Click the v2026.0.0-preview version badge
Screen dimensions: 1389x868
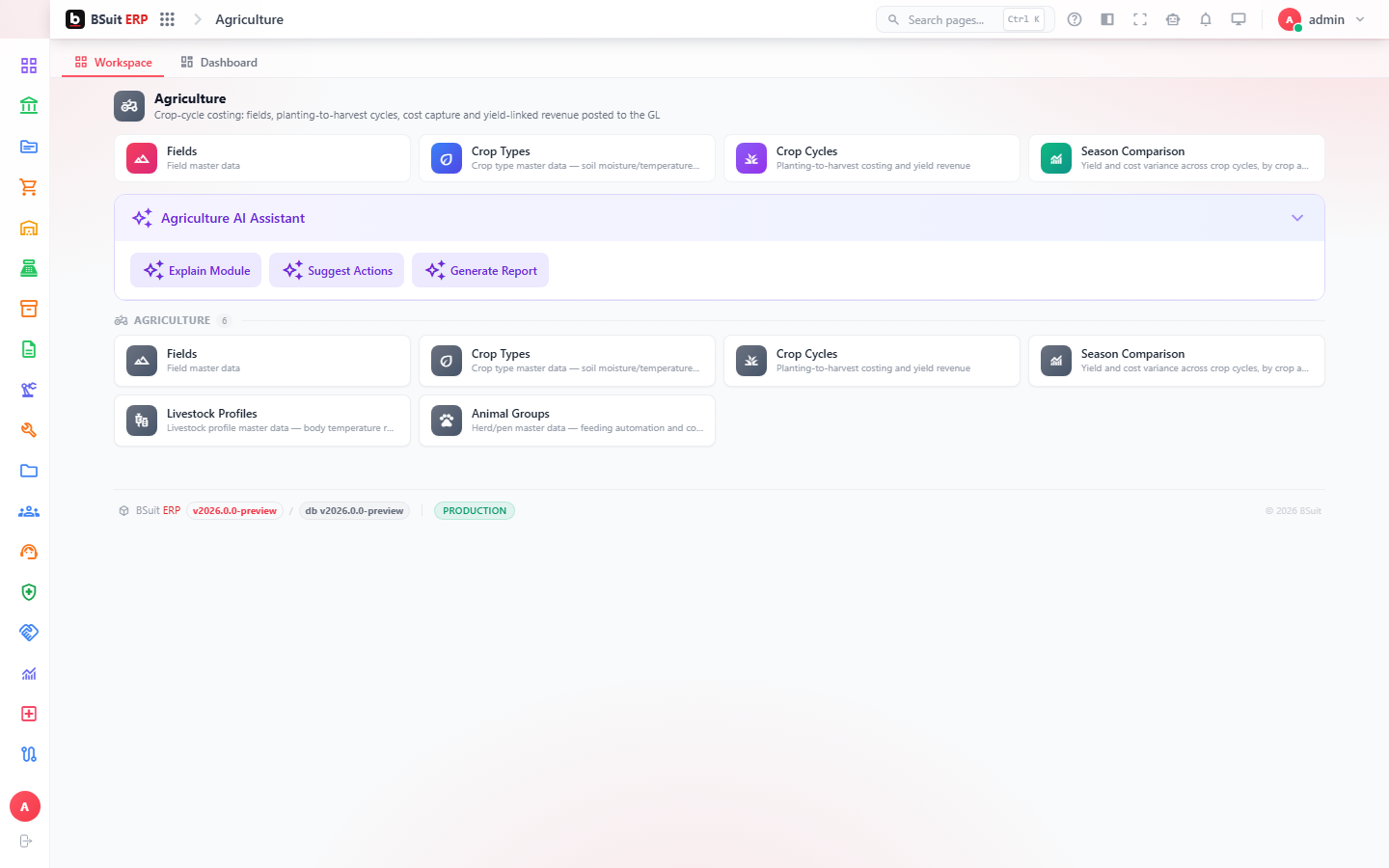tap(234, 511)
